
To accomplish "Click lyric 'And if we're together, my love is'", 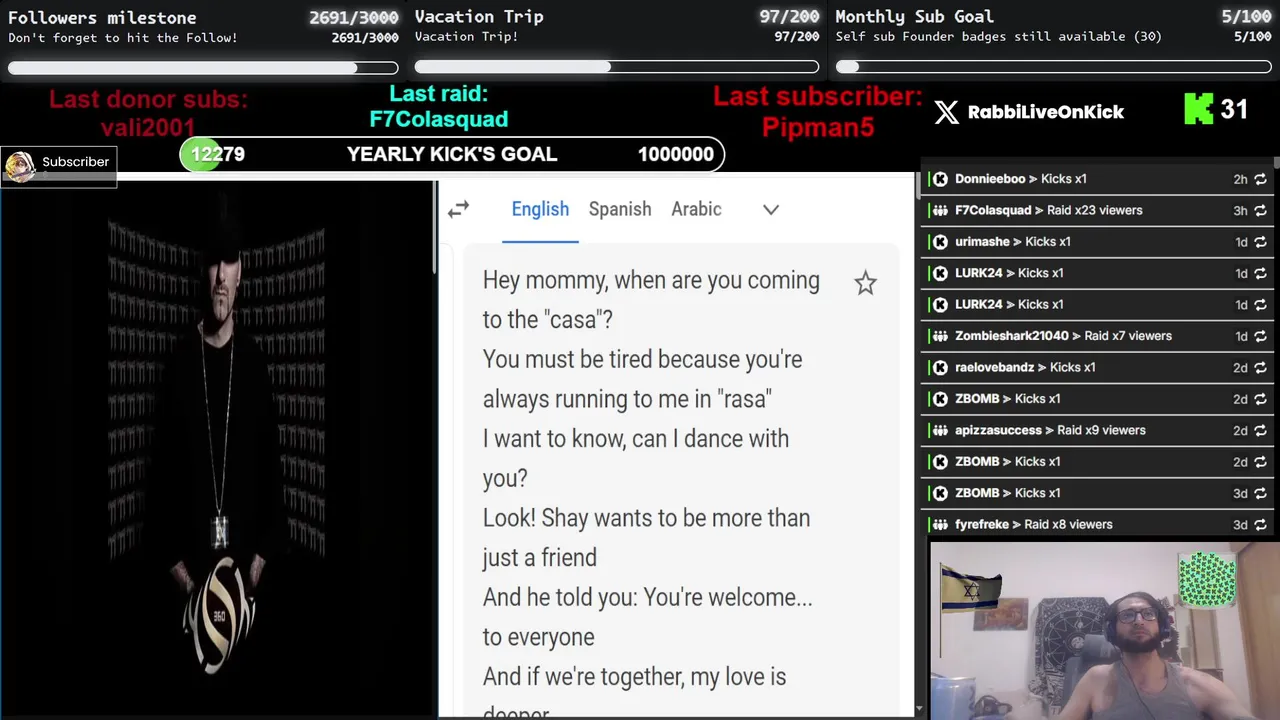I will click(634, 676).
